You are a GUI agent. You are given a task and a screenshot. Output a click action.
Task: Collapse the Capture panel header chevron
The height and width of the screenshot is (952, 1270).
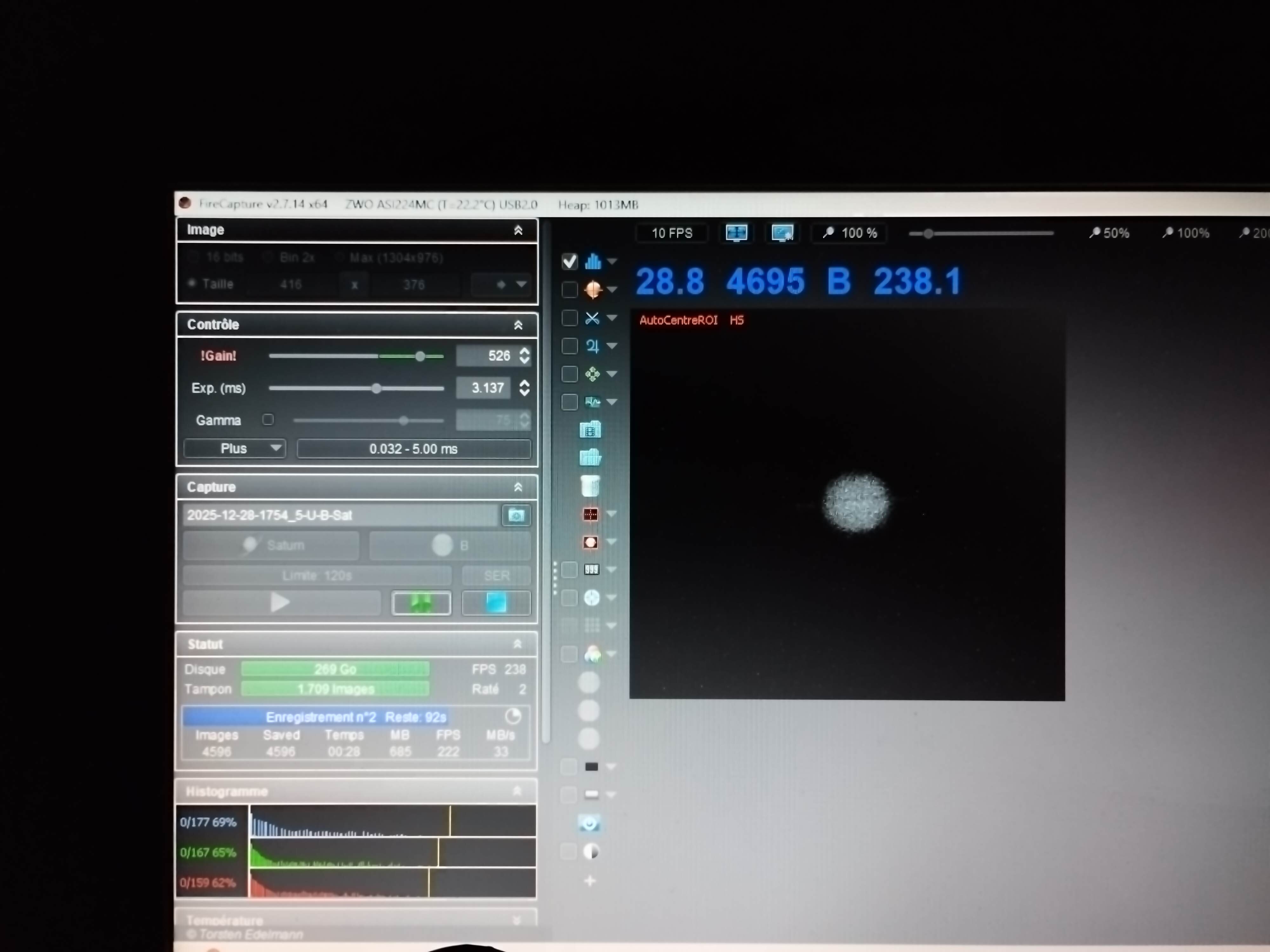(x=518, y=487)
